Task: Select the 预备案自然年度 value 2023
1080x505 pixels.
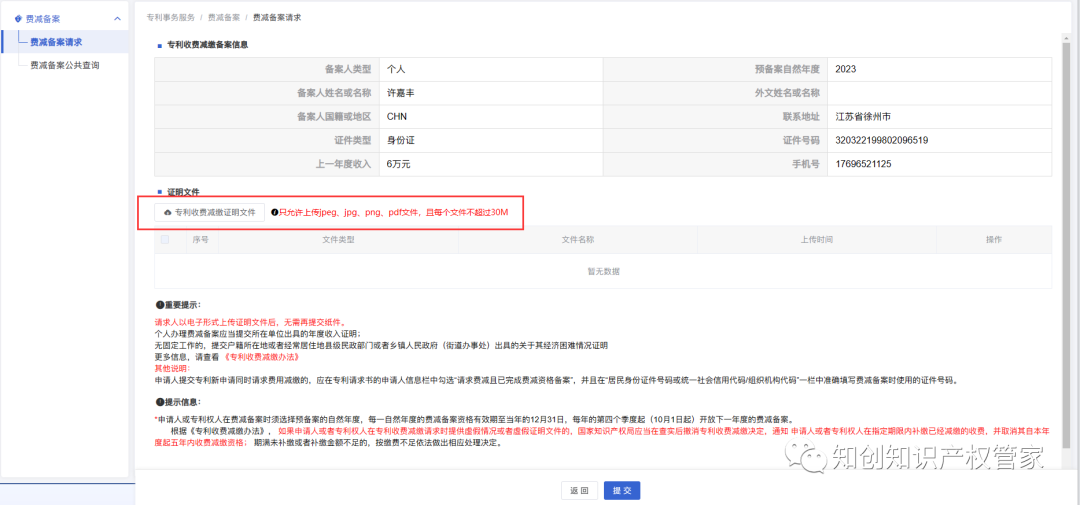Action: tap(845, 69)
